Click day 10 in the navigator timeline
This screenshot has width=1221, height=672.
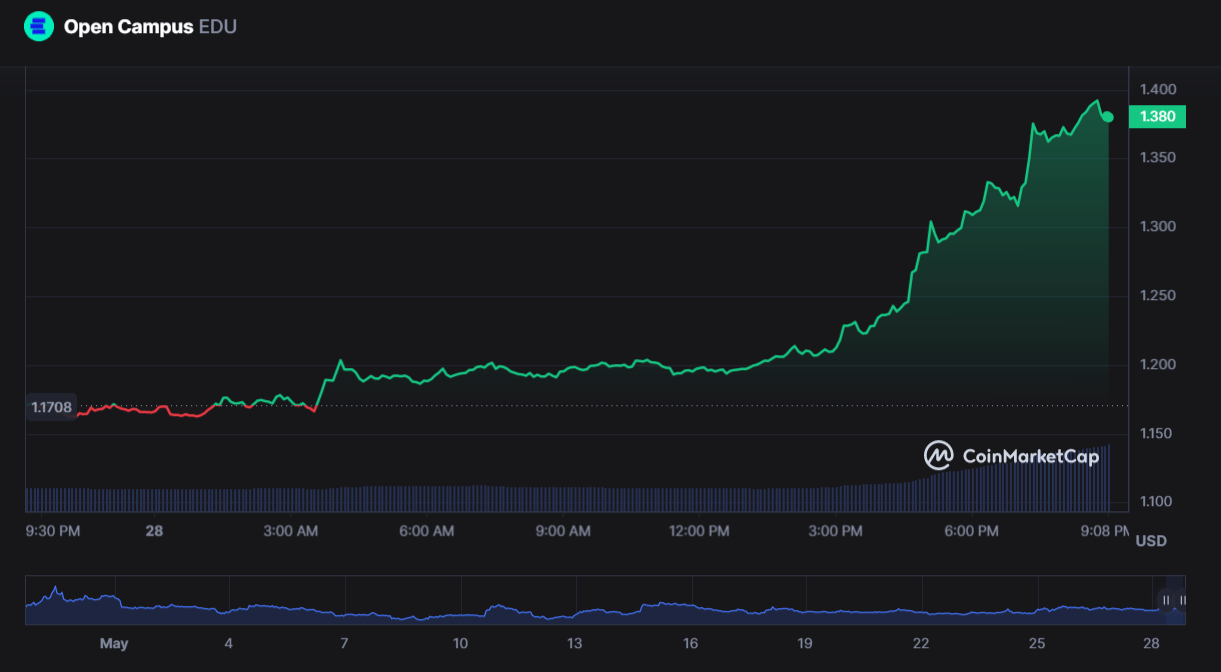coord(460,643)
